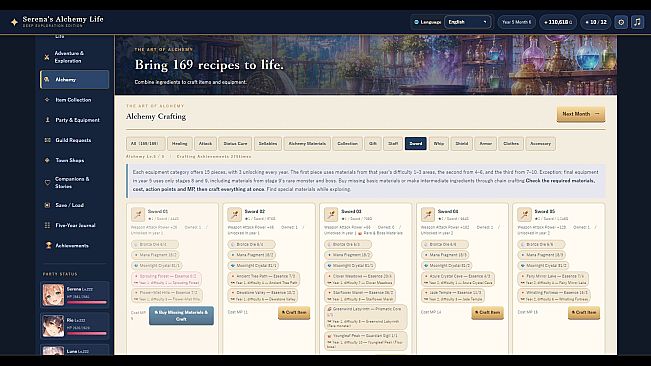Image resolution: width=651 pixels, height=366 pixels.
Task: Open Guild Requests menu label
Action: (73, 140)
